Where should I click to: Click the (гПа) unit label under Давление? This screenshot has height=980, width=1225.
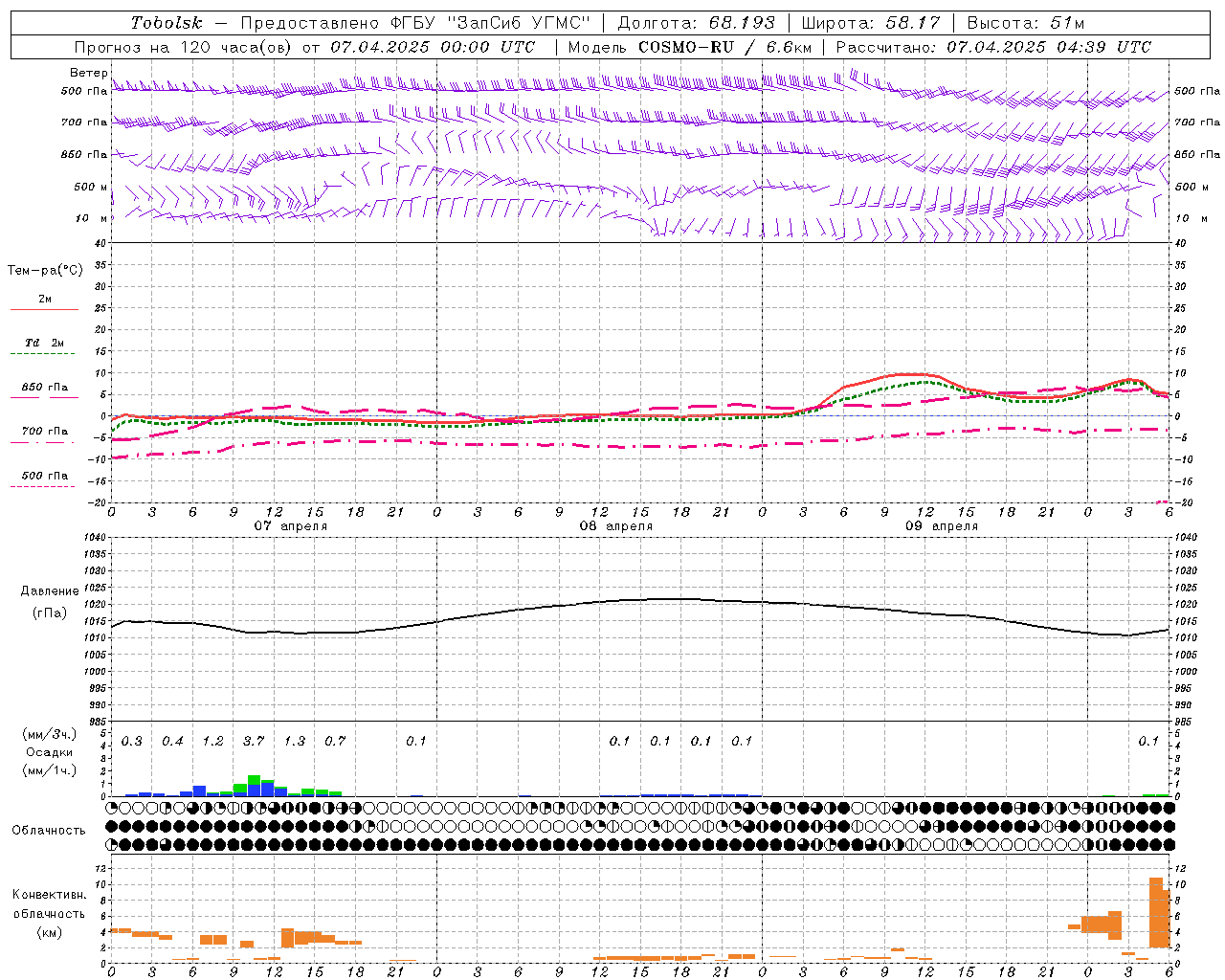[50, 612]
